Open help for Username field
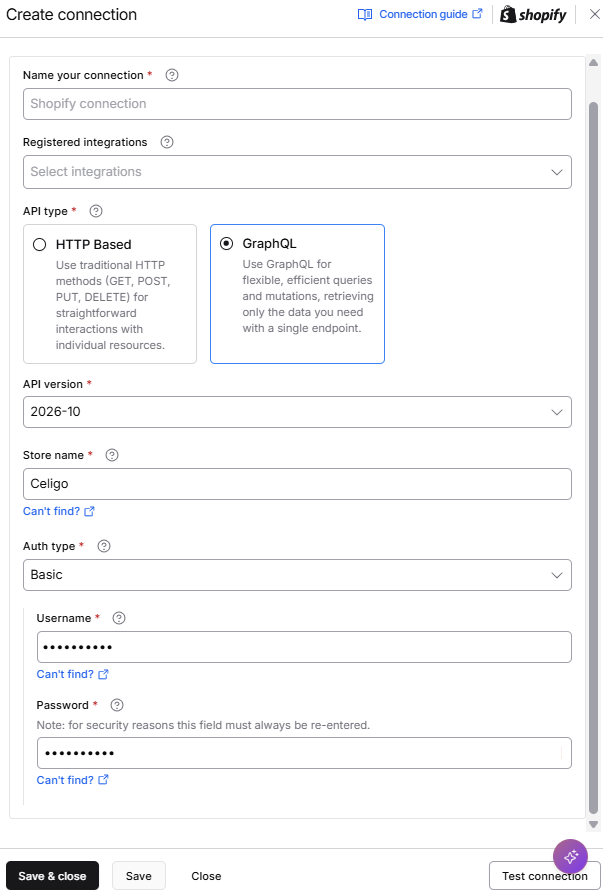This screenshot has width=603, height=895. click(x=119, y=618)
